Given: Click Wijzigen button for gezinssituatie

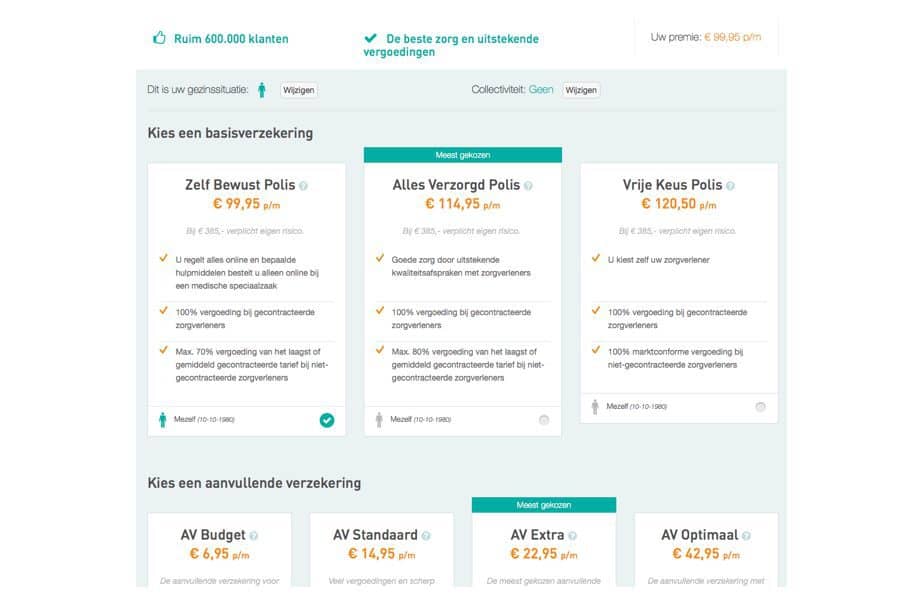Looking at the screenshot, I should (299, 90).
